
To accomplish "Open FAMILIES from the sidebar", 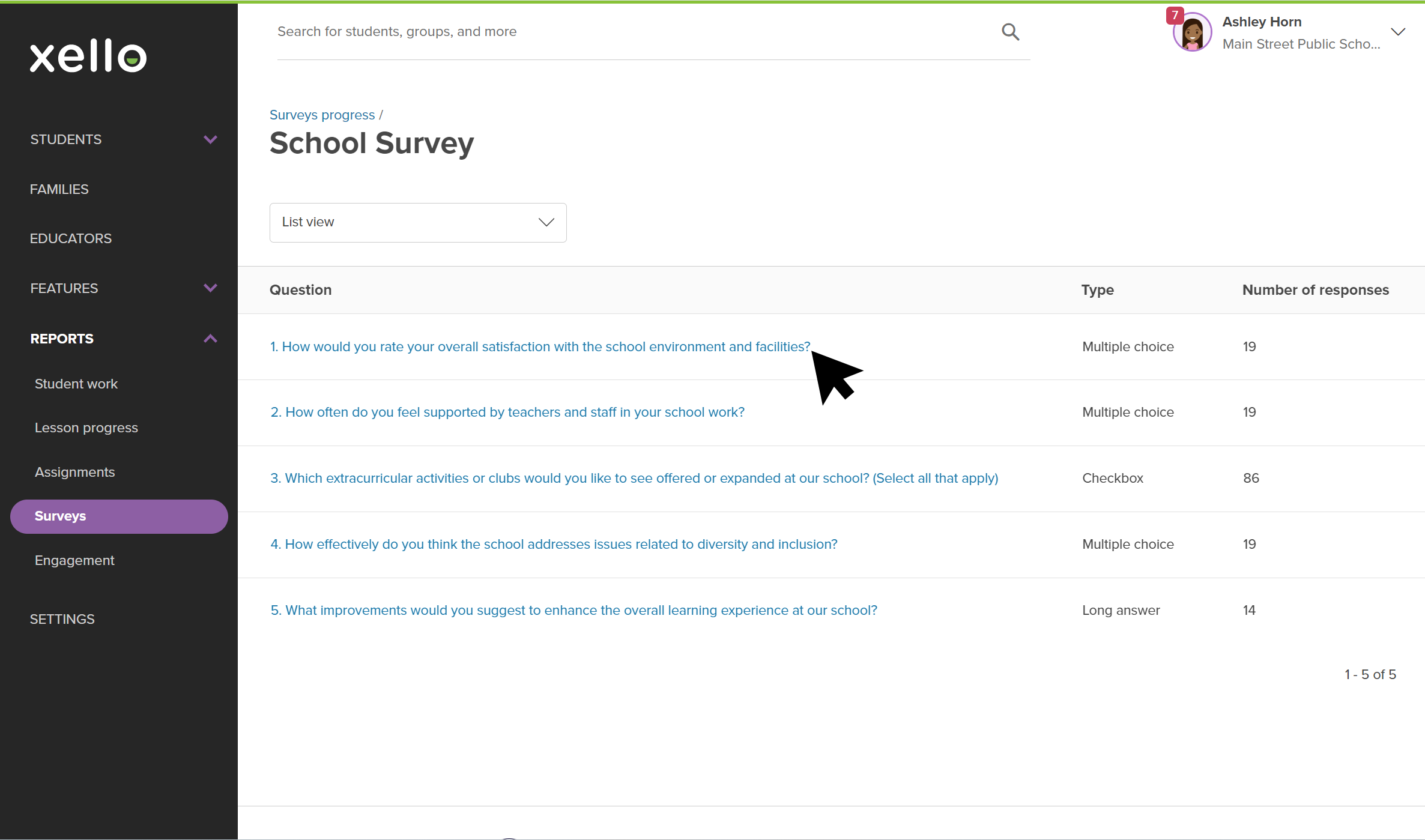I will coord(59,189).
